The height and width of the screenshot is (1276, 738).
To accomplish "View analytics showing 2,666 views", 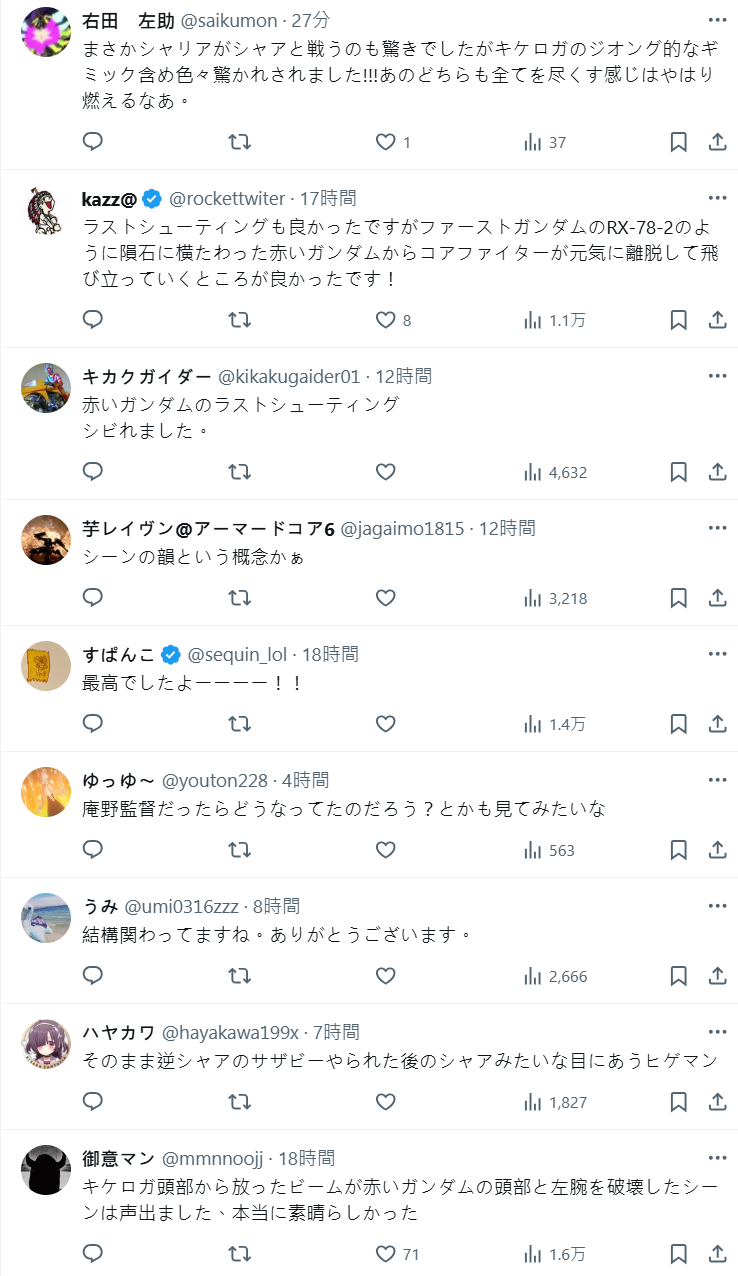I will (x=556, y=976).
